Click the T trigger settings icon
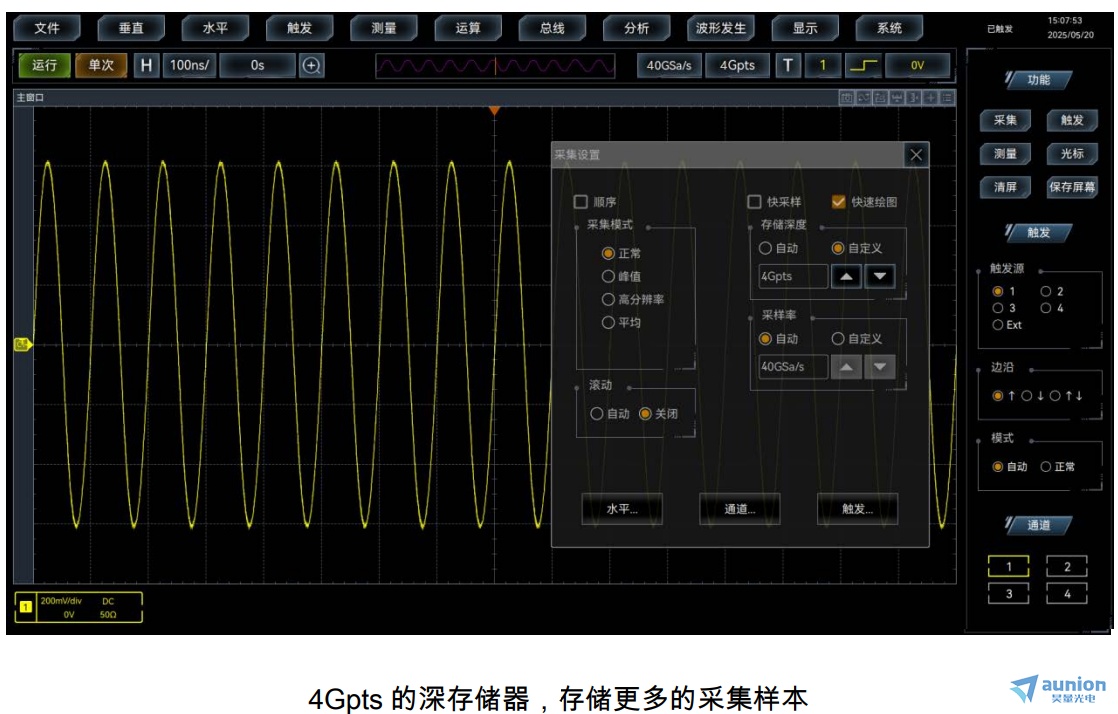The width and height of the screenshot is (1118, 714). (788, 66)
